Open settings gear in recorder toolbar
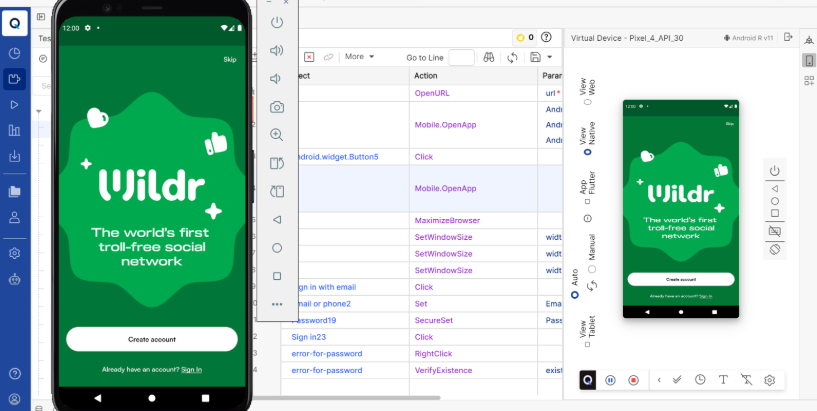Screen dimensions: 817x411 point(770,380)
